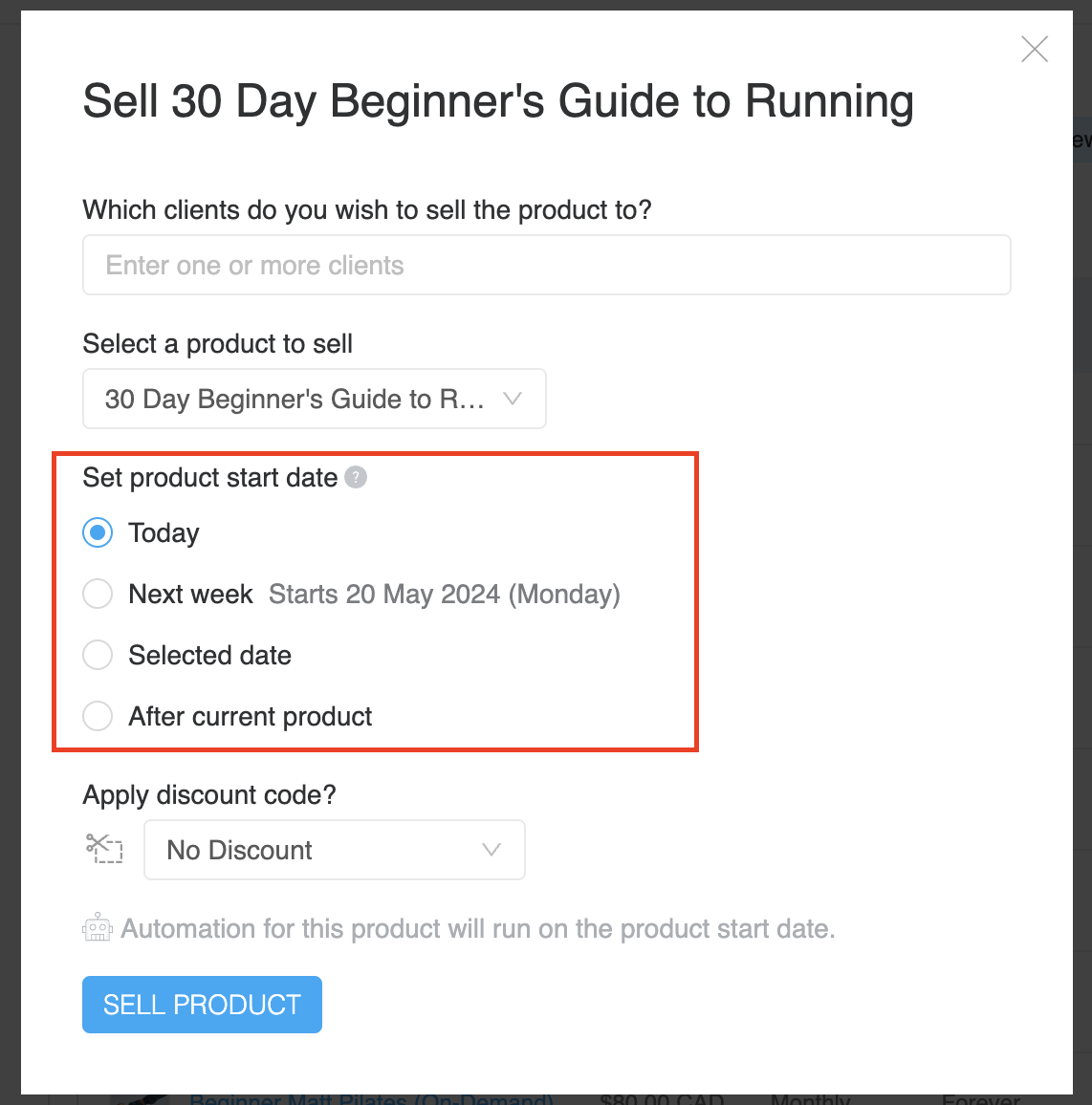
Task: Click the X to close the sell dialog
Action: click(1034, 49)
